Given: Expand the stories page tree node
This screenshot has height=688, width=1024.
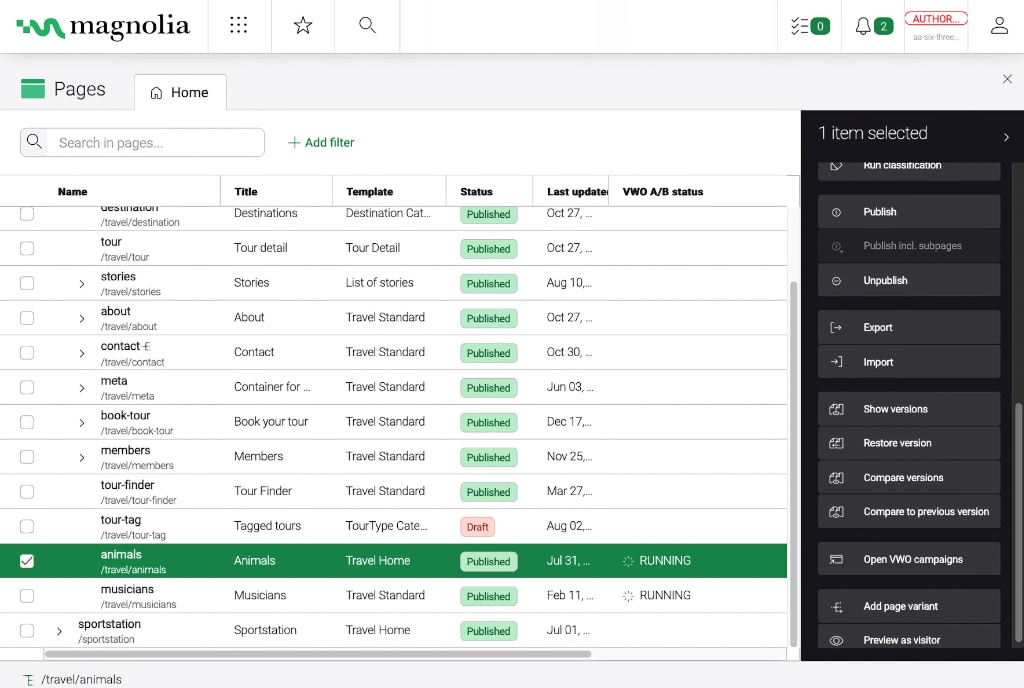Looking at the screenshot, I should point(82,284).
